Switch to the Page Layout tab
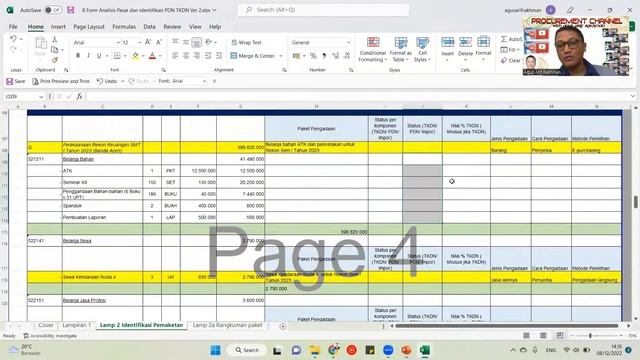 point(89,27)
